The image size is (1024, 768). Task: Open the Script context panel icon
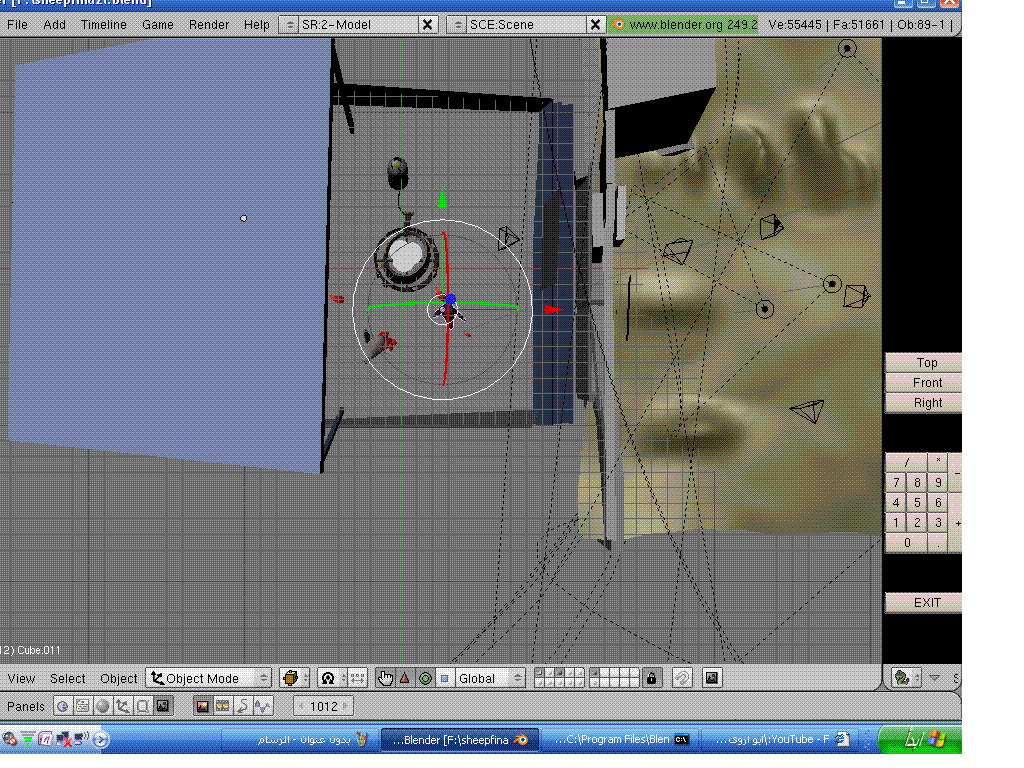tap(82, 706)
